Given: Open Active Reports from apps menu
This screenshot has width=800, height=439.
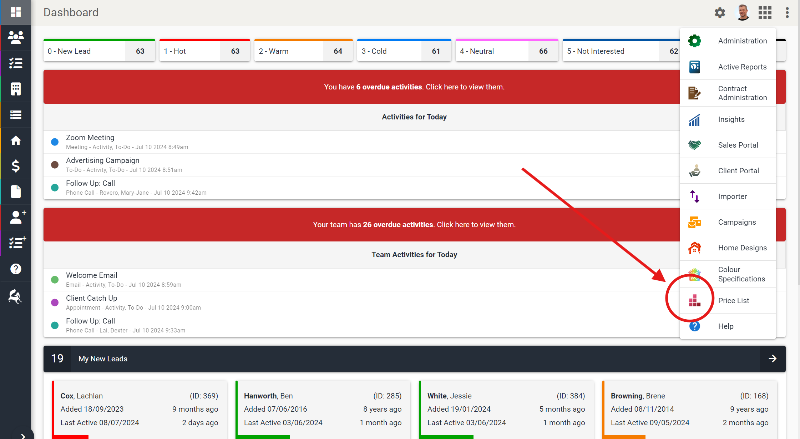Looking at the screenshot, I should tap(728, 67).
